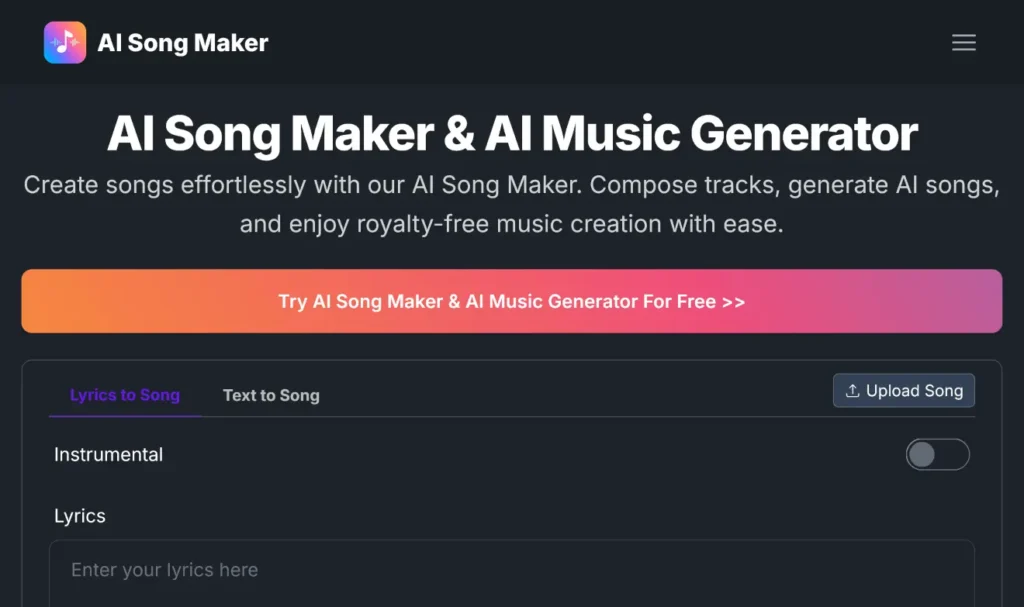Click the upload arrow icon in Upload Song button

tap(855, 390)
